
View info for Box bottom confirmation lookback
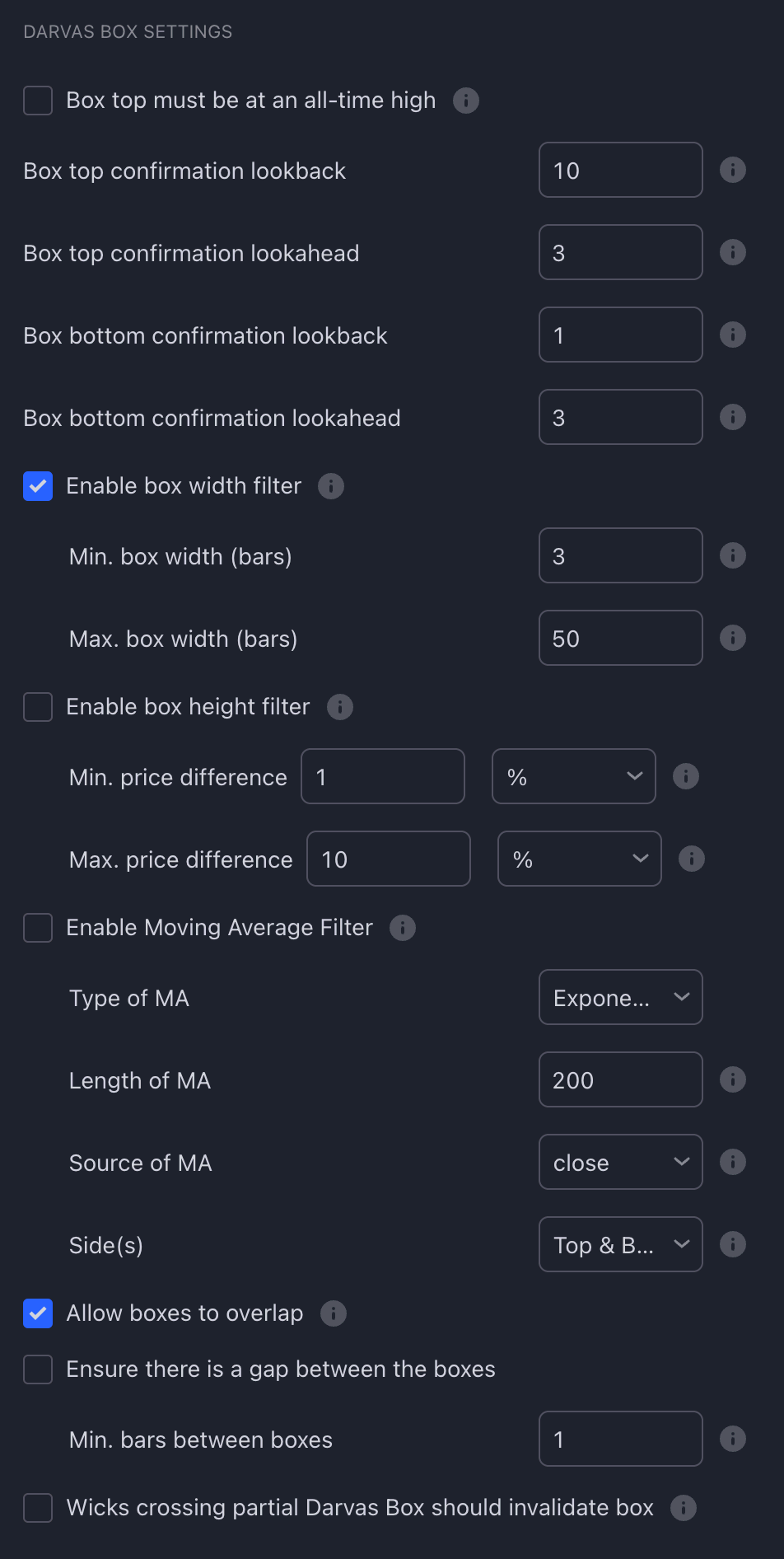[732, 335]
